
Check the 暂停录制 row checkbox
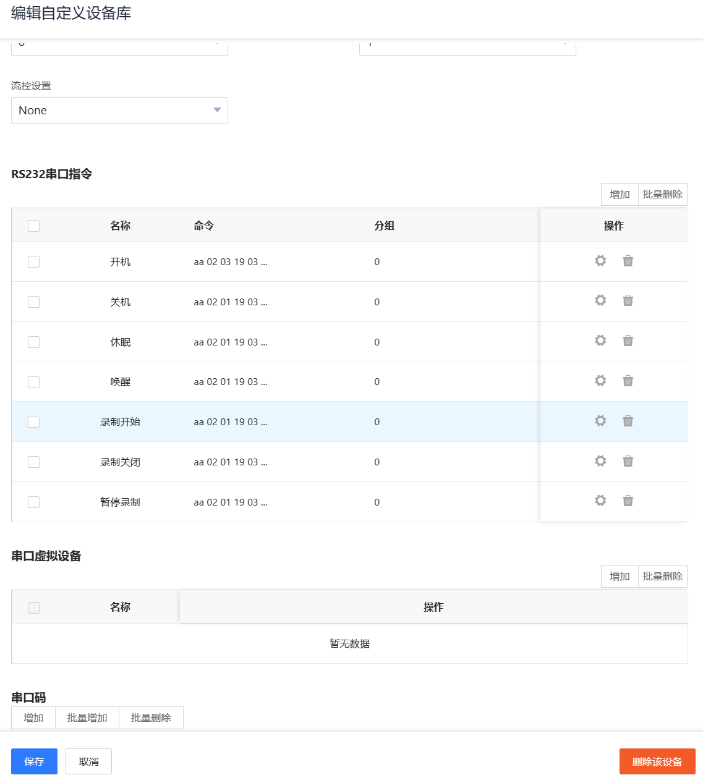click(x=34, y=502)
